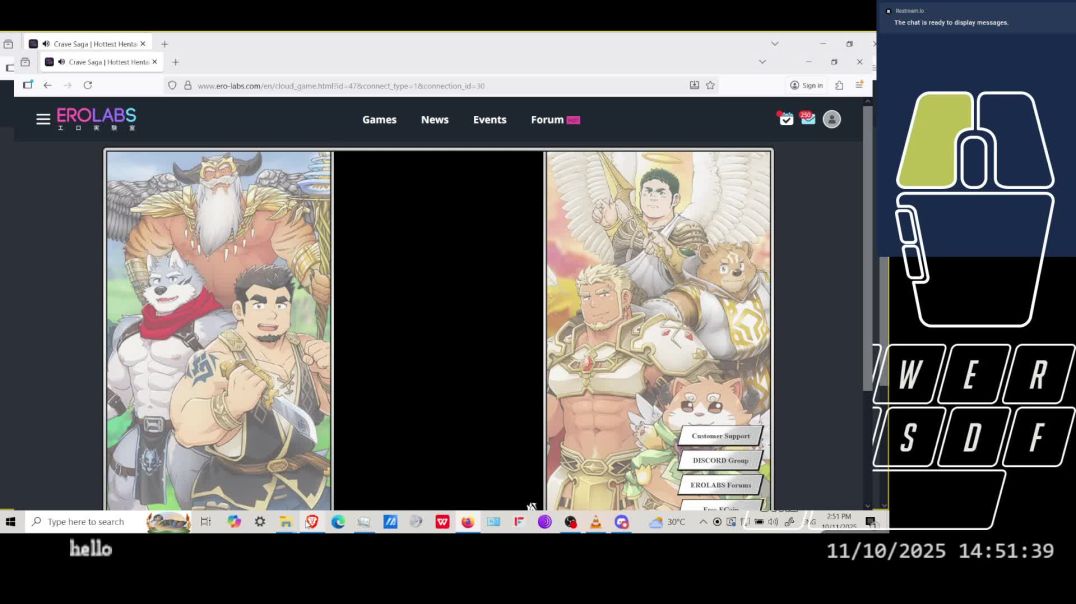The width and height of the screenshot is (1076, 604).
Task: Open the browser tab list dropdown arrow
Action: tap(775, 43)
